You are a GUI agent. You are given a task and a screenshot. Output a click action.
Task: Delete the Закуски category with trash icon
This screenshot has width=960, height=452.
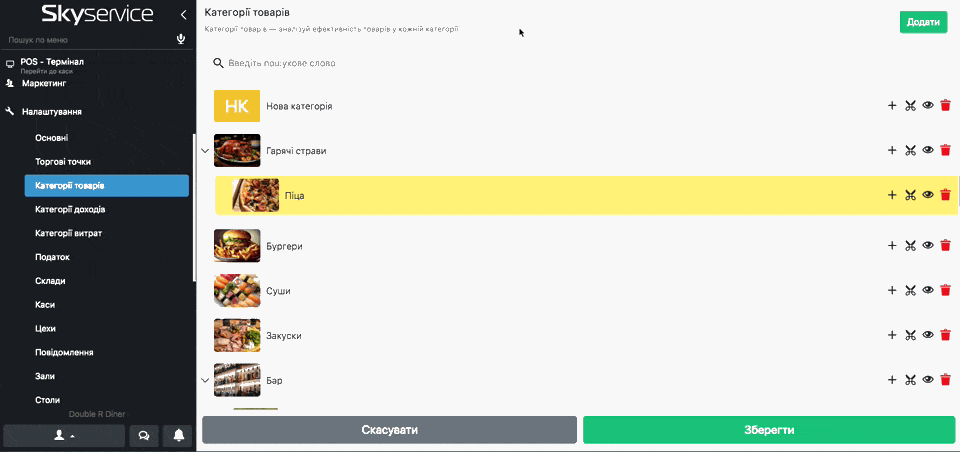coord(946,335)
